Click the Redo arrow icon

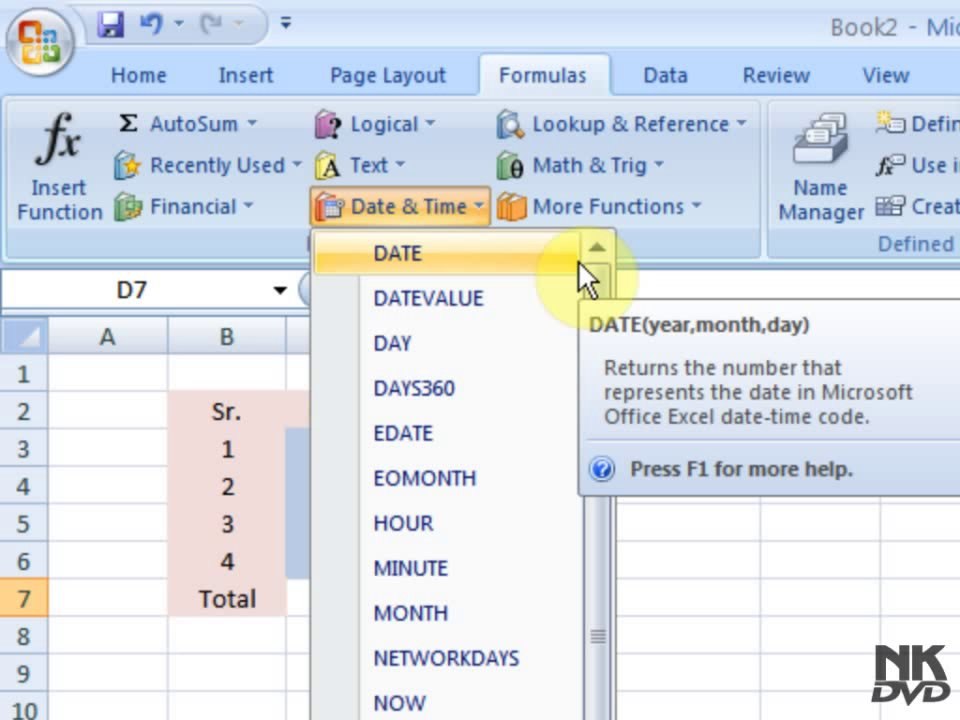click(211, 24)
